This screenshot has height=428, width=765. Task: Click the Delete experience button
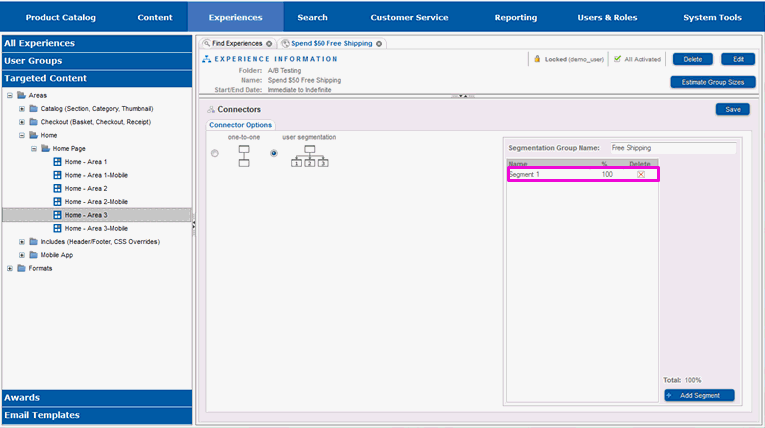click(693, 59)
